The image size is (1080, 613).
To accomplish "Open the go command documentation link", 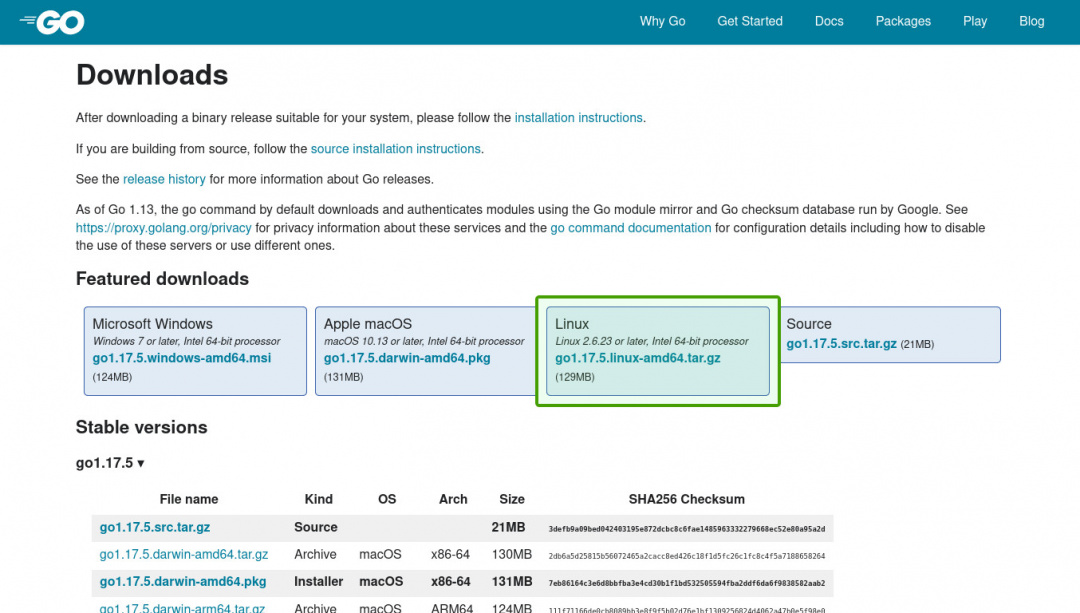I will pos(630,228).
